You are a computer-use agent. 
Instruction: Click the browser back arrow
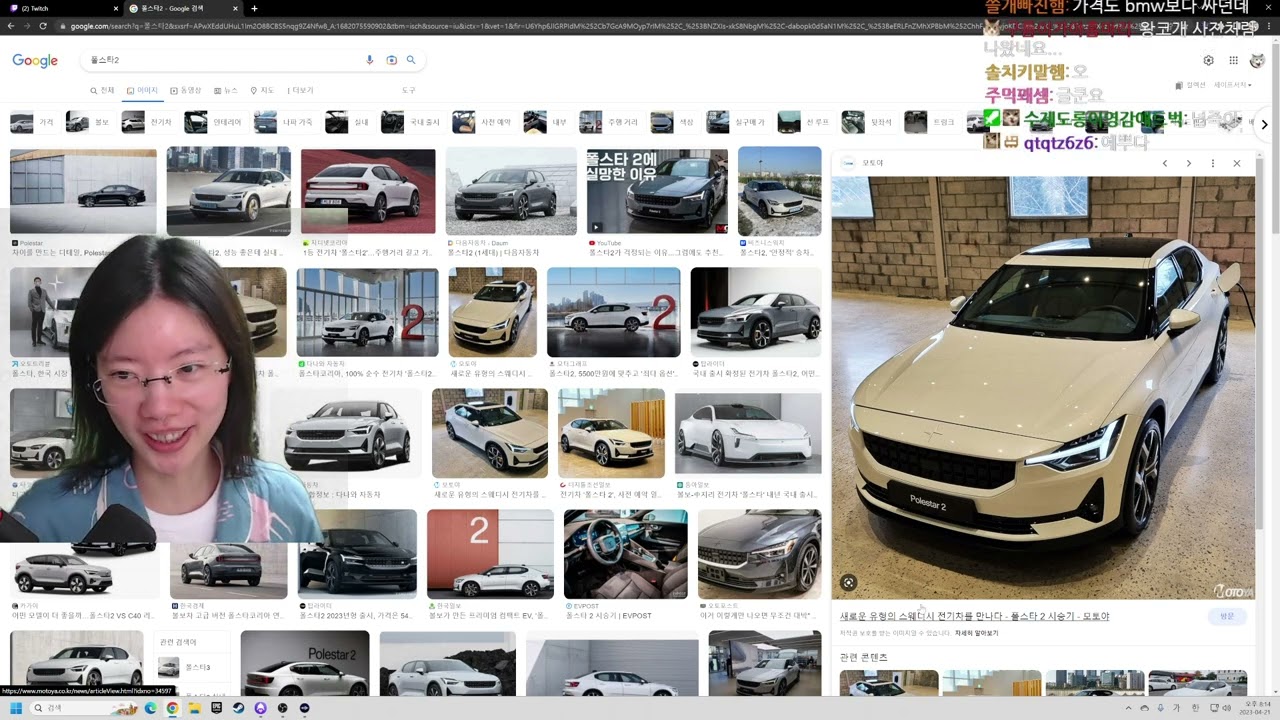[x=11, y=26]
